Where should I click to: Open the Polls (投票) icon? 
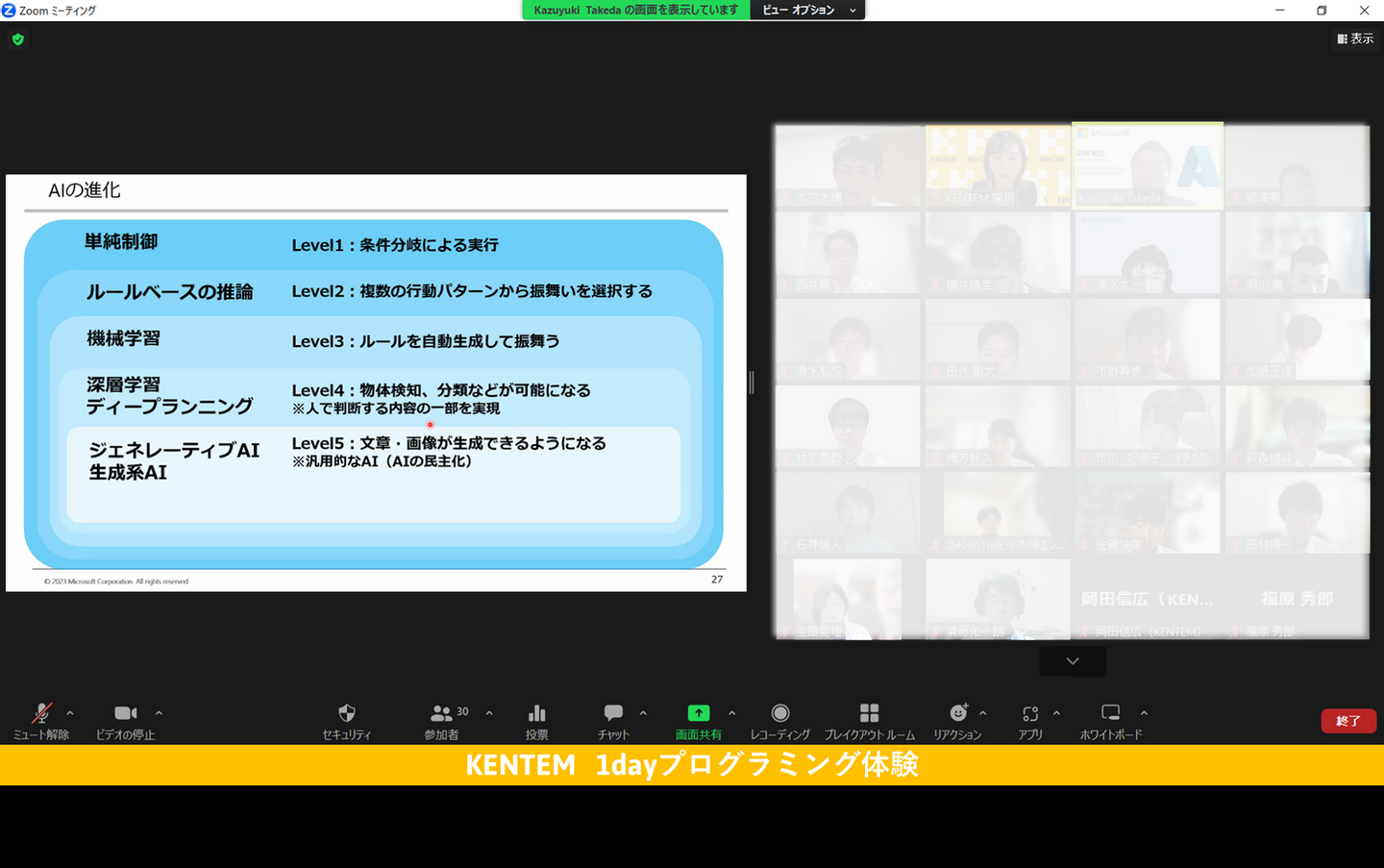pos(536,713)
